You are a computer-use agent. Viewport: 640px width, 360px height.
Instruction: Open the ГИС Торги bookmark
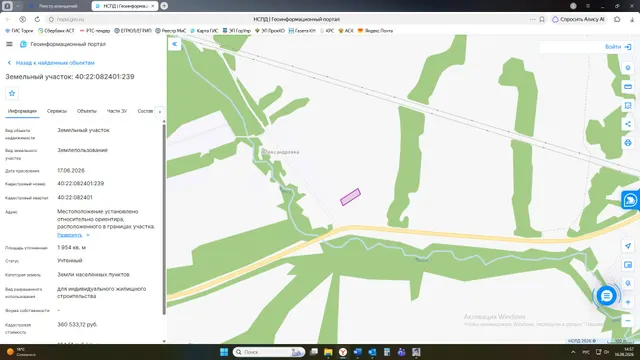pos(19,31)
